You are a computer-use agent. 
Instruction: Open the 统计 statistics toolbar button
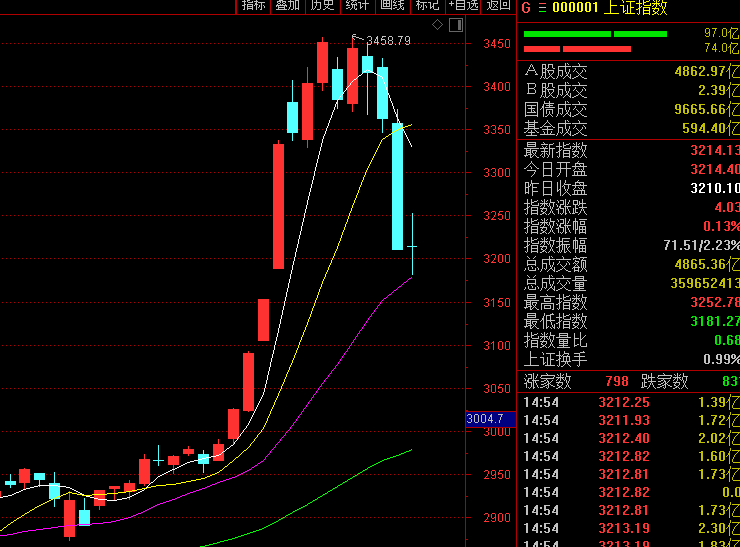tap(357, 6)
